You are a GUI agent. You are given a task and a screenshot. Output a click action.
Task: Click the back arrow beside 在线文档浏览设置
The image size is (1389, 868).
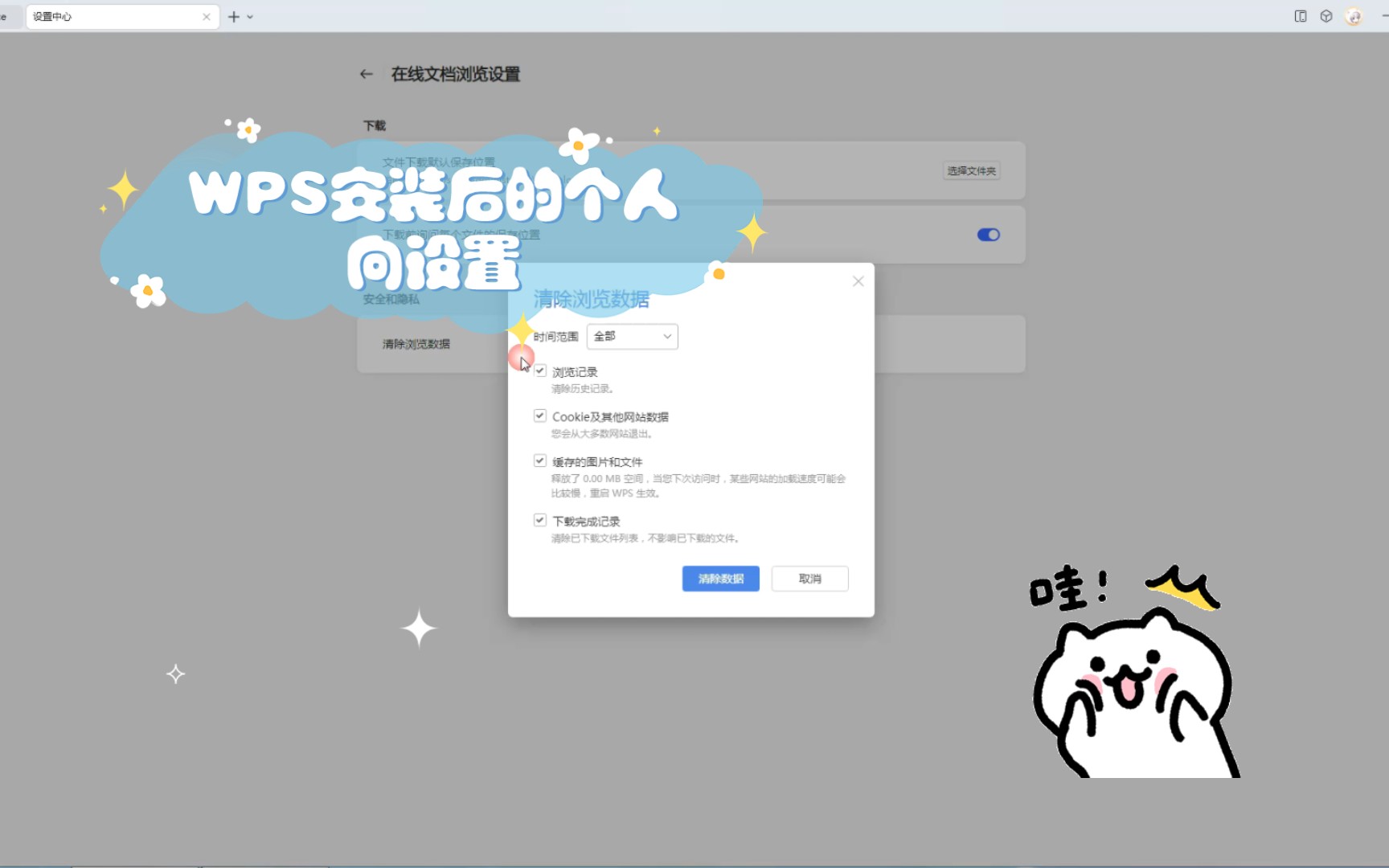pyautogui.click(x=367, y=73)
